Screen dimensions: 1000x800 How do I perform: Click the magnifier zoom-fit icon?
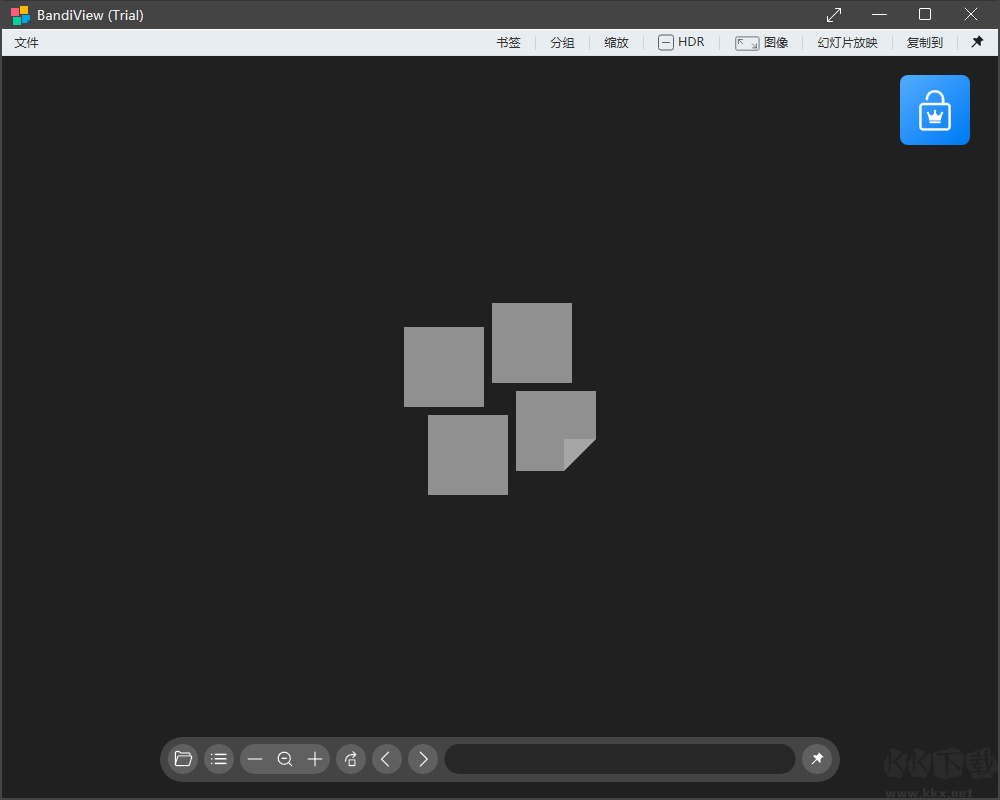tap(285, 759)
